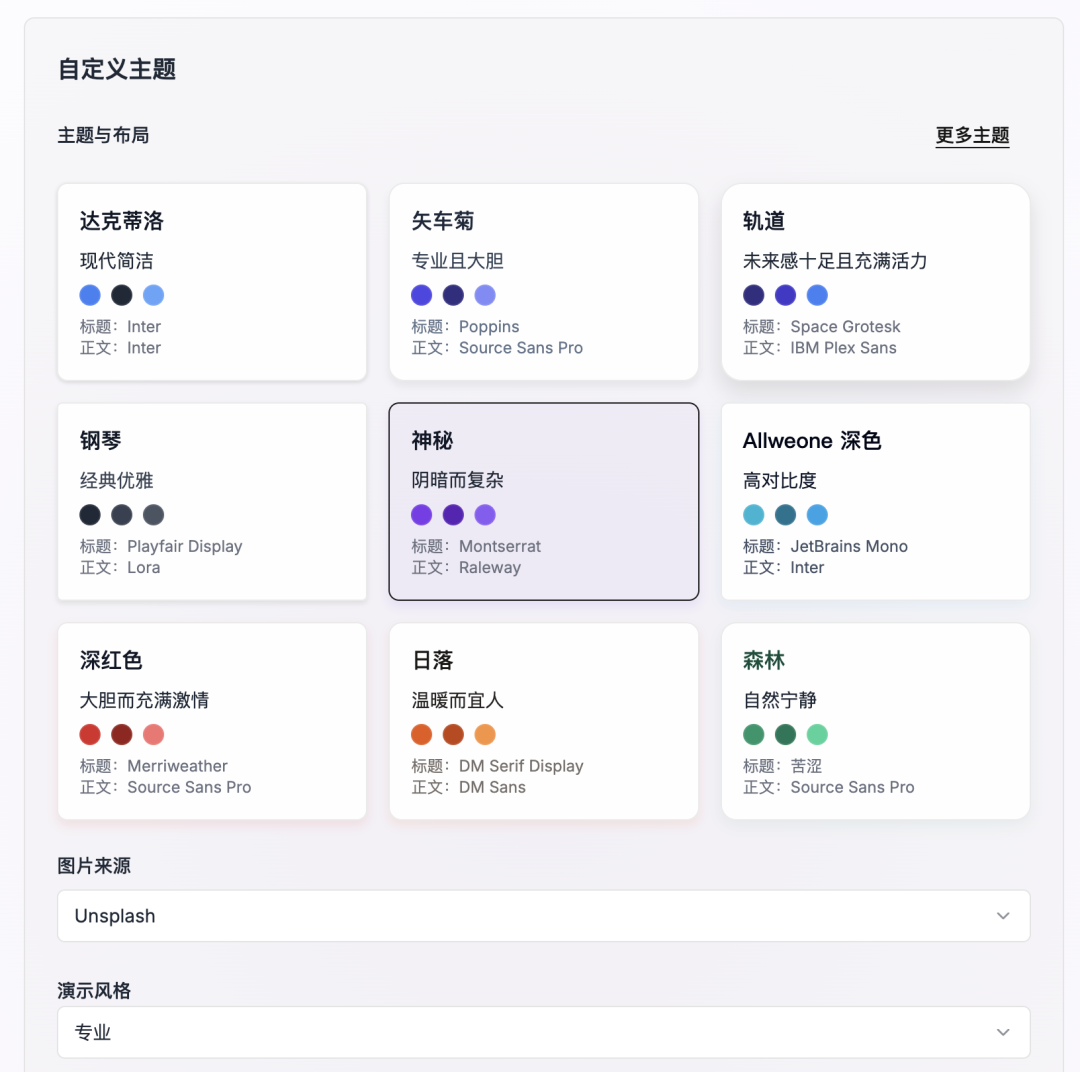Open the 演示风格 专业 dropdown
Image resolution: width=1080 pixels, height=1072 pixels.
point(544,1031)
